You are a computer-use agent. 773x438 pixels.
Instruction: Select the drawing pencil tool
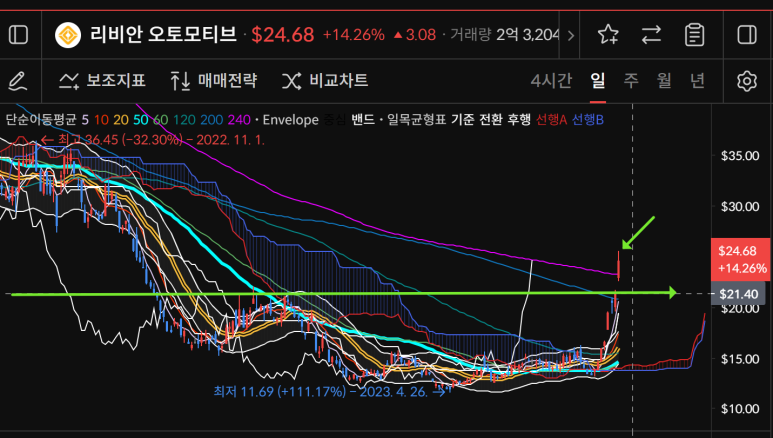coord(18,80)
